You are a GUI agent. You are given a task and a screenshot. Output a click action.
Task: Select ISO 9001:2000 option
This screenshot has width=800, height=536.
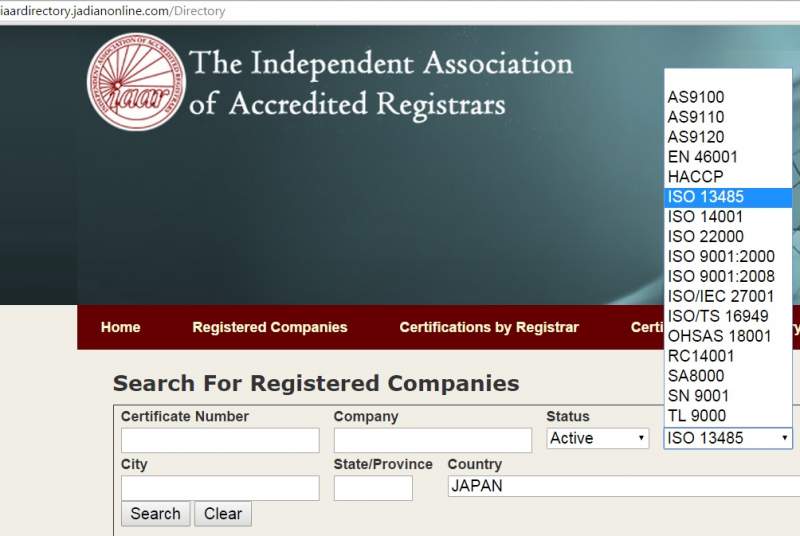[x=728, y=257]
